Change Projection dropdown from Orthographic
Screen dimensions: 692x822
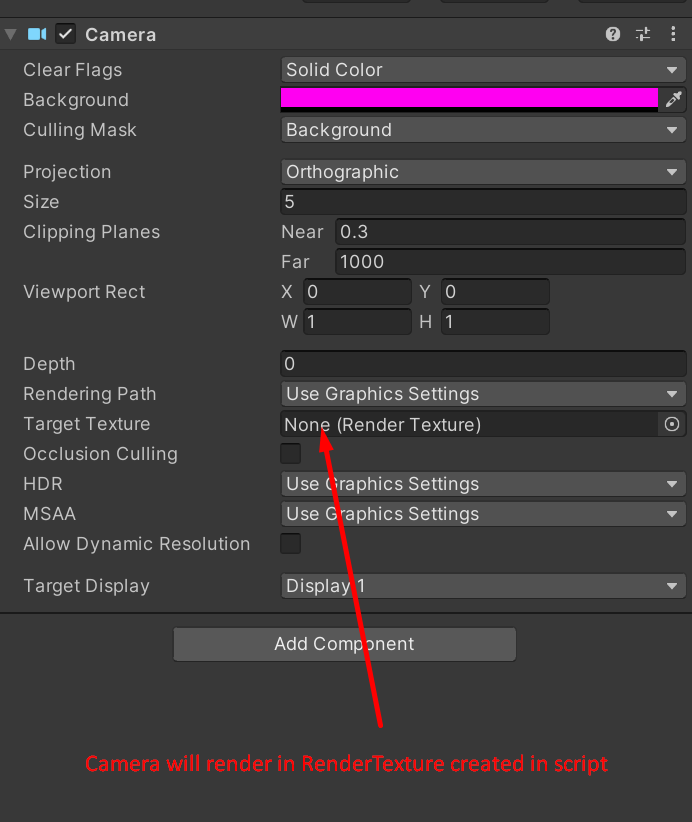point(483,172)
